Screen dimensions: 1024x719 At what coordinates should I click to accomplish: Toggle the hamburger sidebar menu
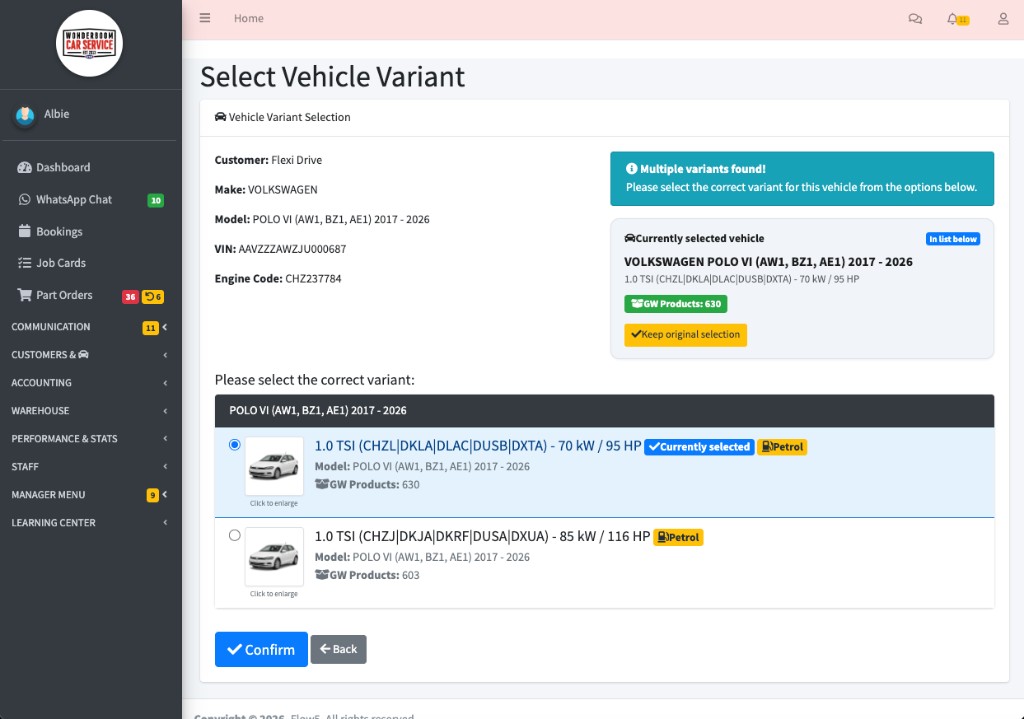tap(204, 18)
